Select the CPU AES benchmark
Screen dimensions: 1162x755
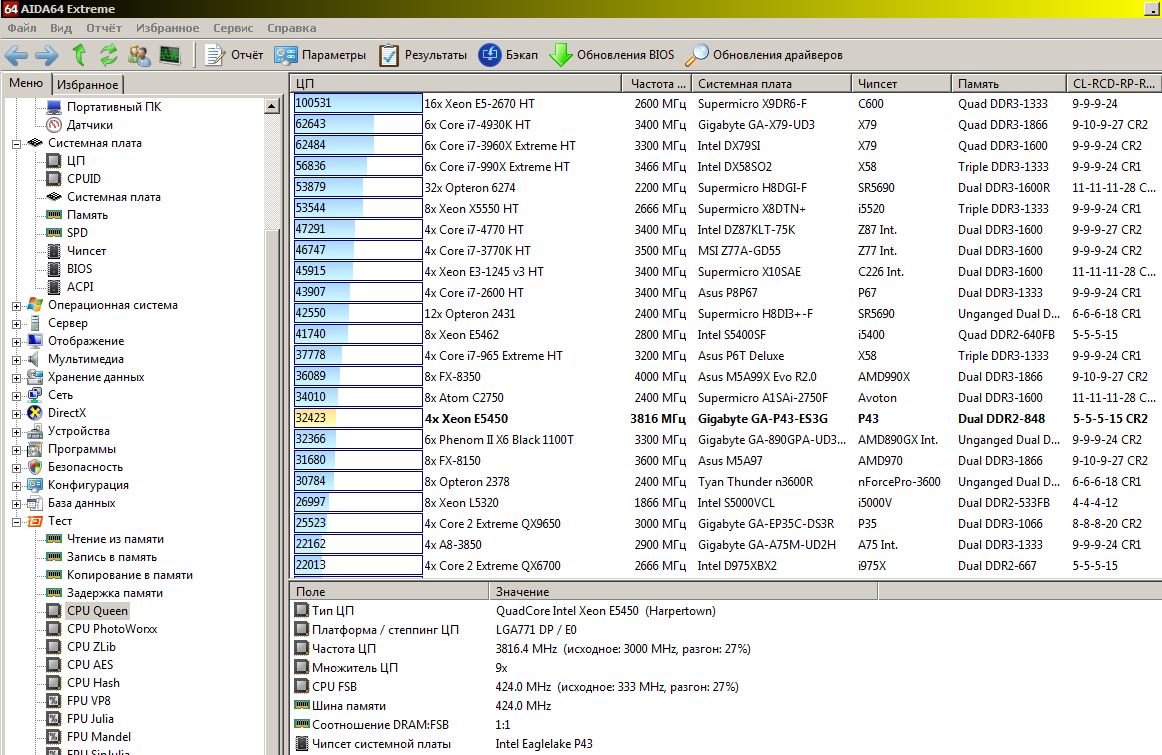click(80, 665)
